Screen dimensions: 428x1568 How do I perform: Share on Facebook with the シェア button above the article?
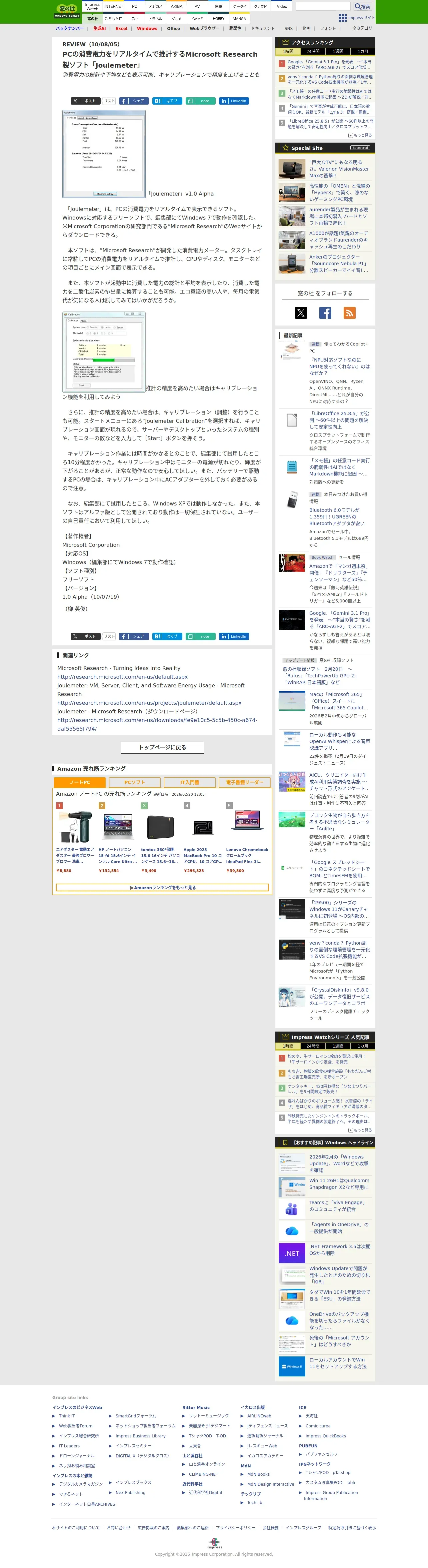pyautogui.click(x=134, y=101)
